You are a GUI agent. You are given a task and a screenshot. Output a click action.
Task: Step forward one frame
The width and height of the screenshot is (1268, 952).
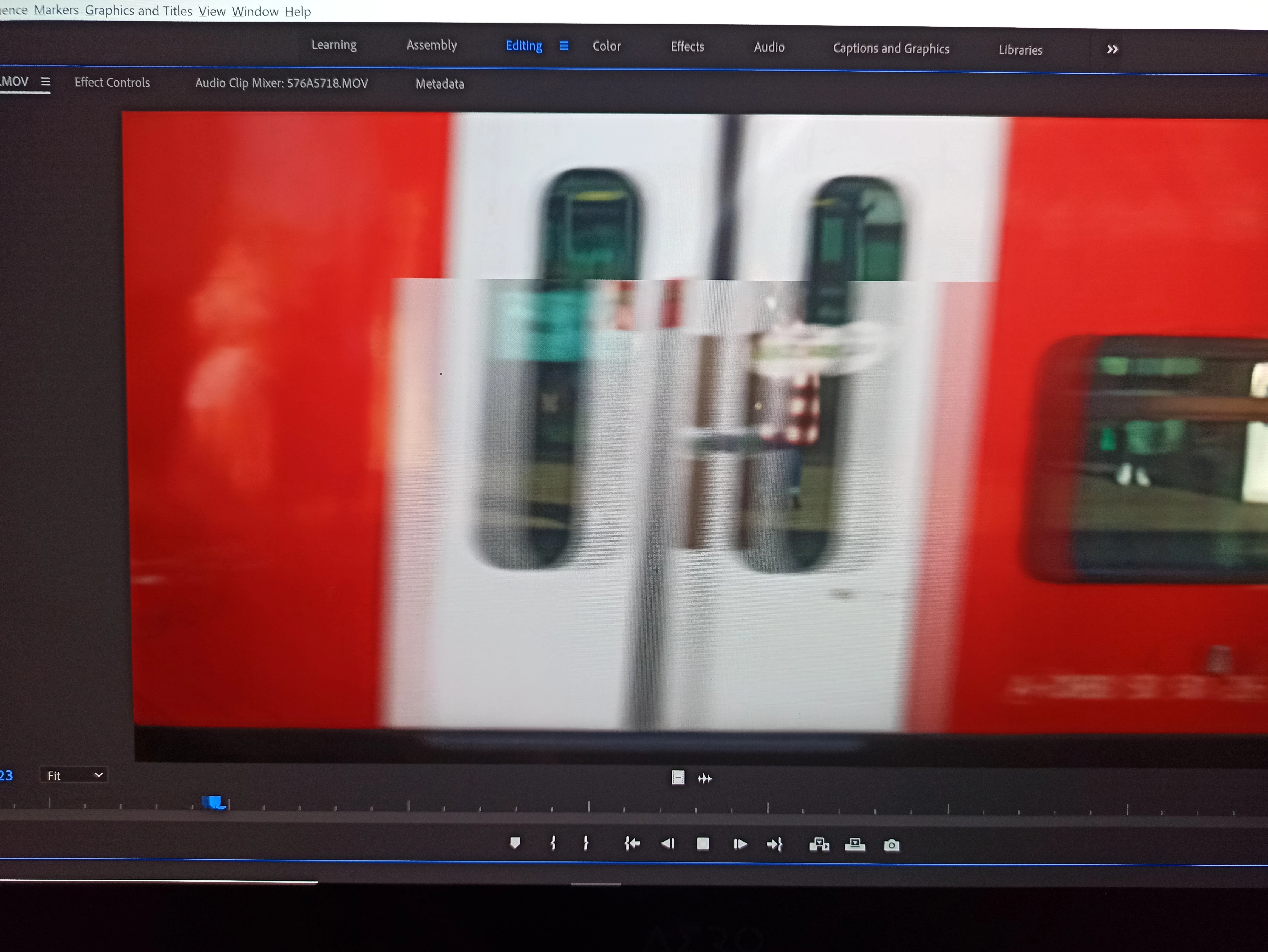click(740, 844)
